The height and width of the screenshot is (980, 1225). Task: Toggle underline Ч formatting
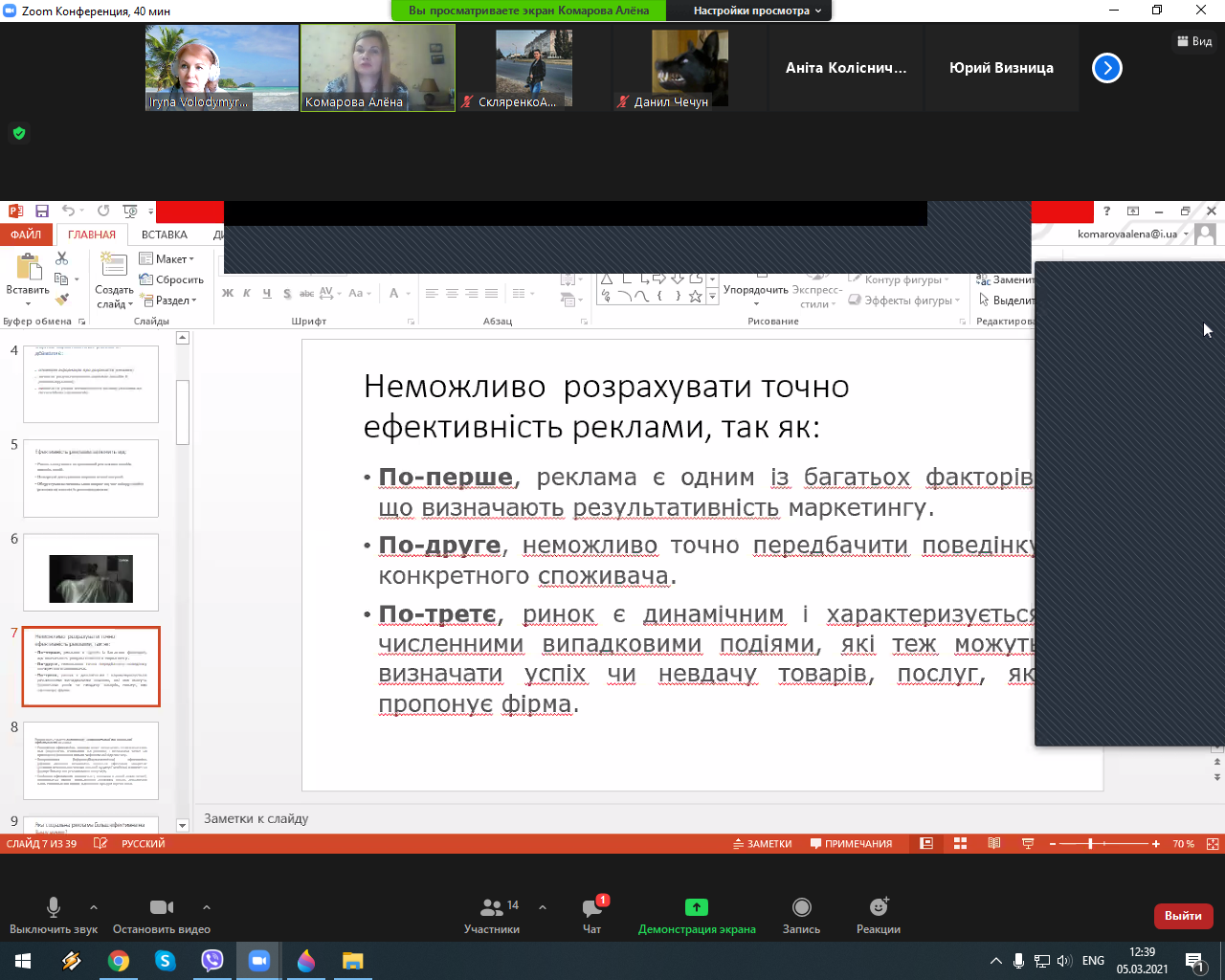tap(267, 293)
